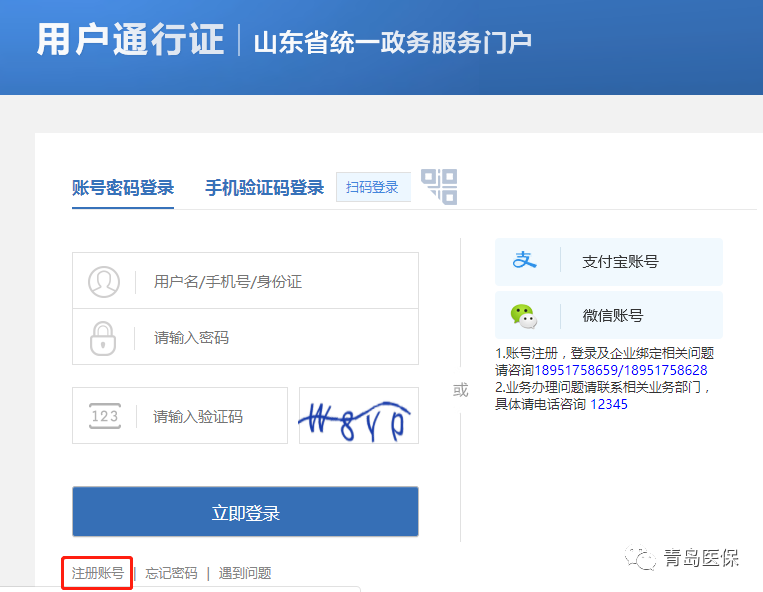The width and height of the screenshot is (763, 592).
Task: Open the 注册账号 registration link
Action: pos(97,573)
